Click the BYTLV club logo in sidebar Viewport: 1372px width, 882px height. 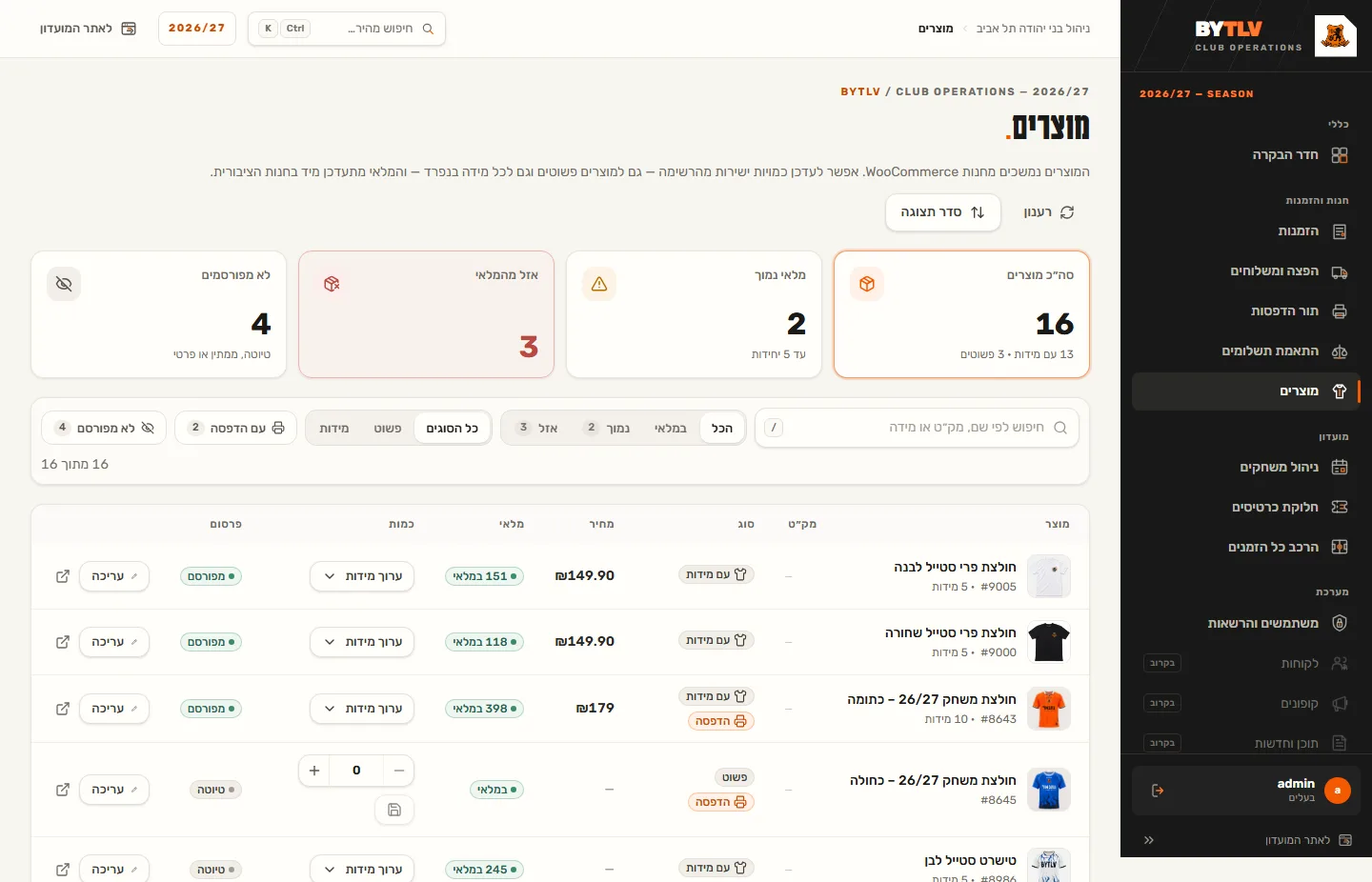(x=1335, y=36)
